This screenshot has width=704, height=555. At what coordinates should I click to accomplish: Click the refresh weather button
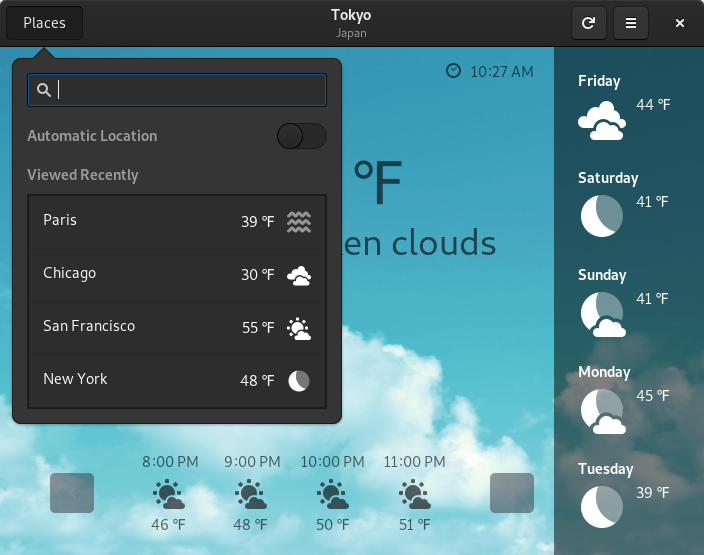click(x=588, y=23)
